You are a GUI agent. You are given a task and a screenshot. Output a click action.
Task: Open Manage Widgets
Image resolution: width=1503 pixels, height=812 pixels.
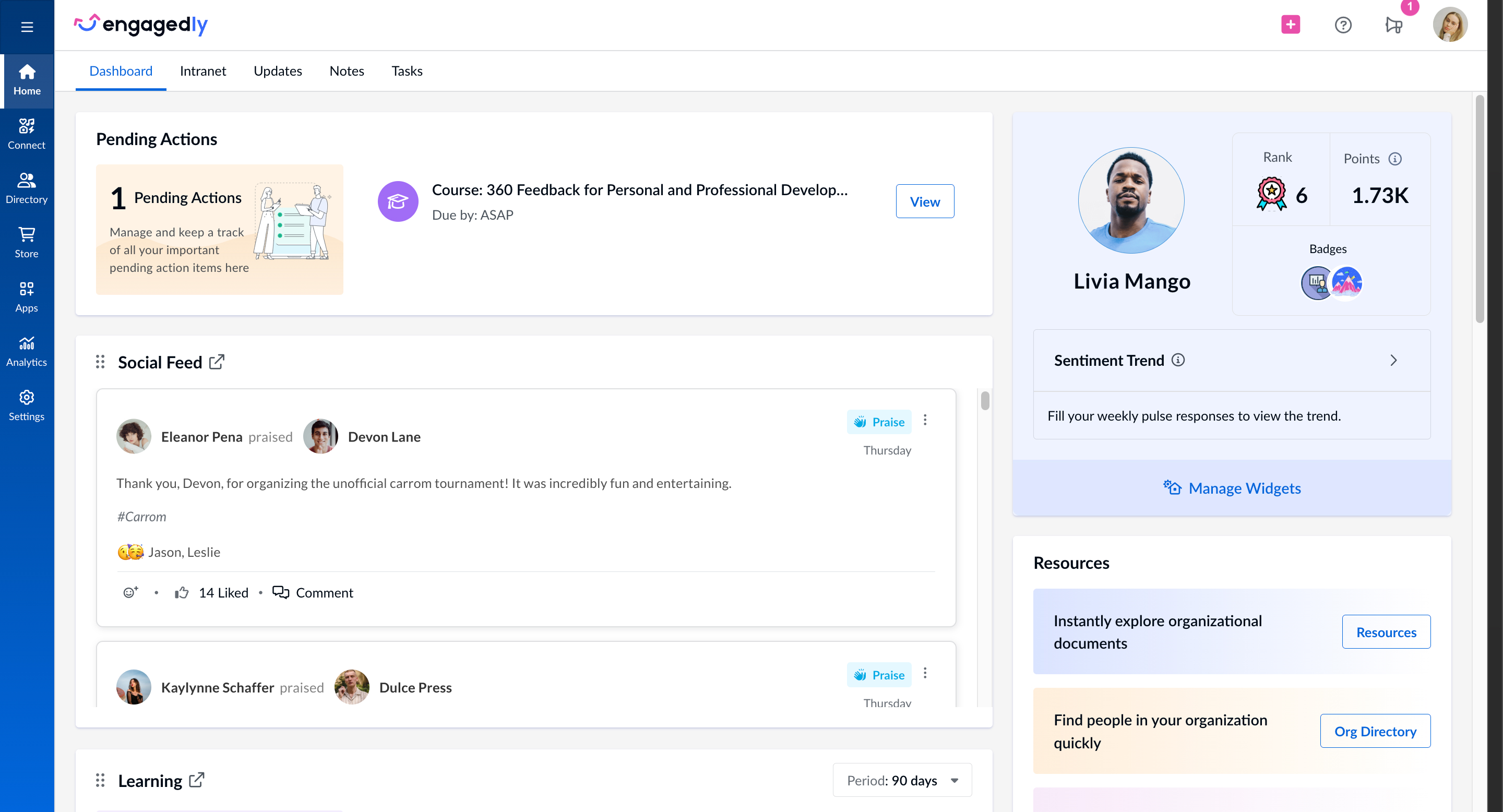point(1232,488)
